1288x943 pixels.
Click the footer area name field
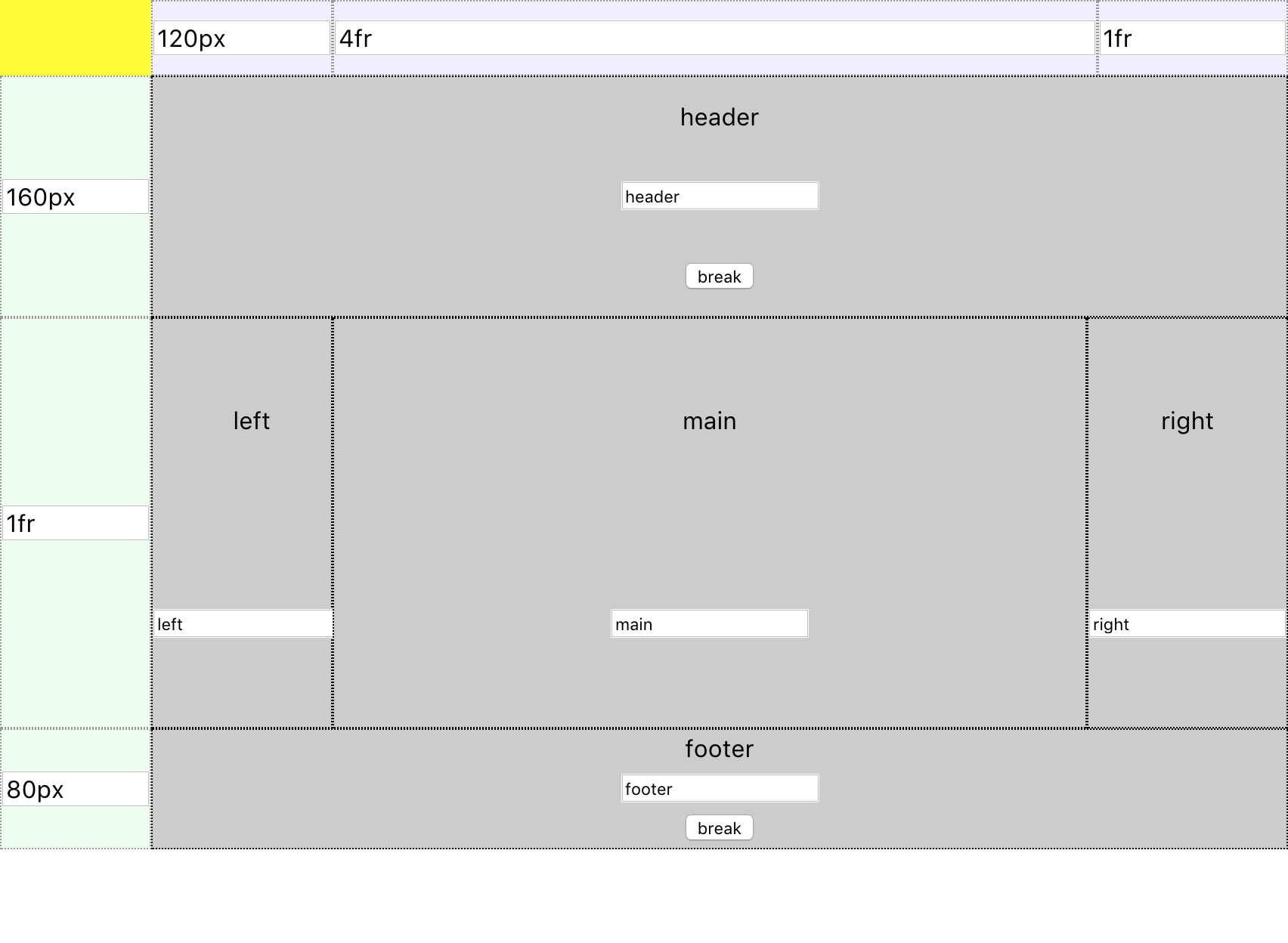[x=718, y=788]
